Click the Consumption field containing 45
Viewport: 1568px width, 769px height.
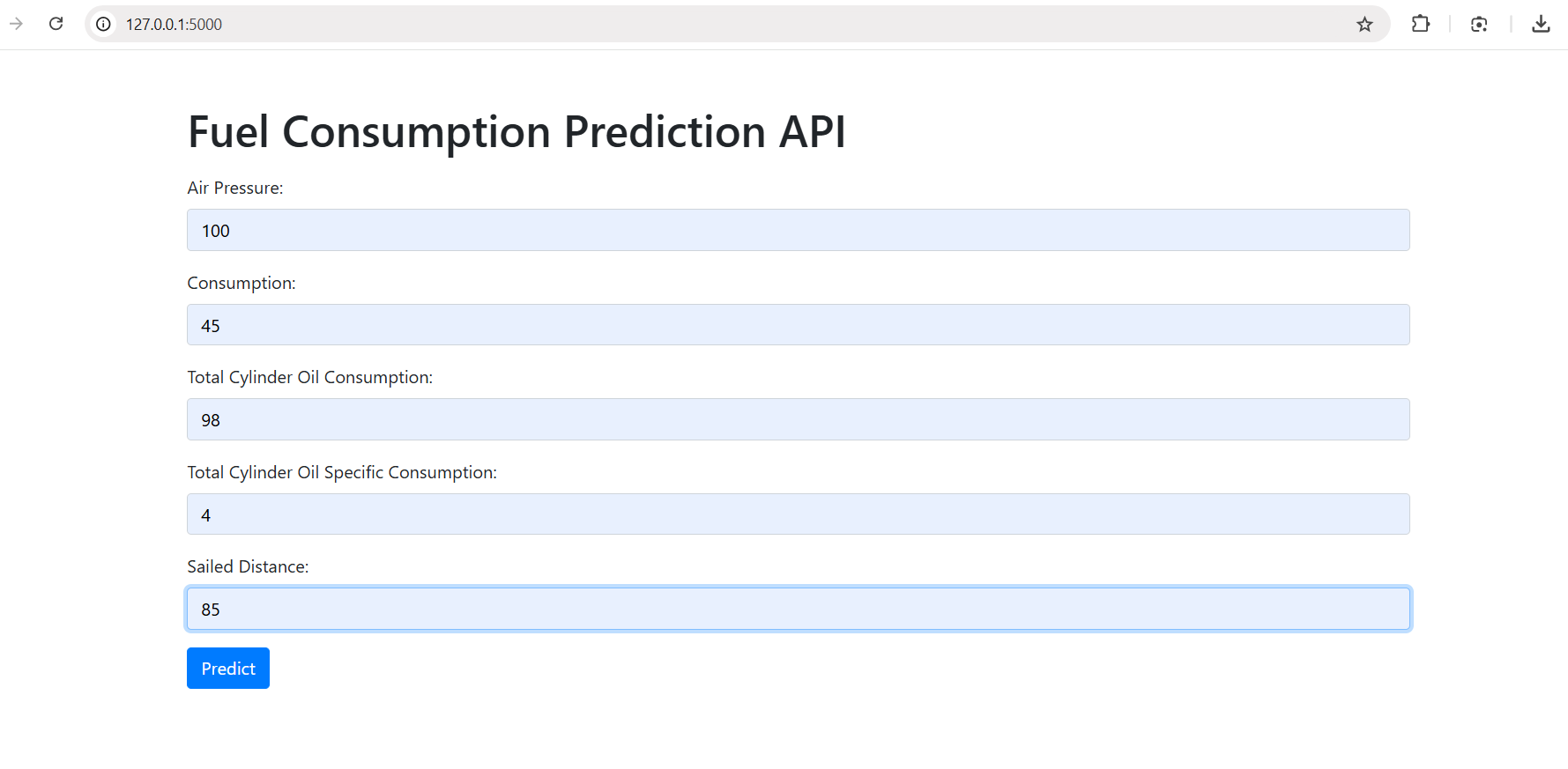pyautogui.click(x=798, y=325)
